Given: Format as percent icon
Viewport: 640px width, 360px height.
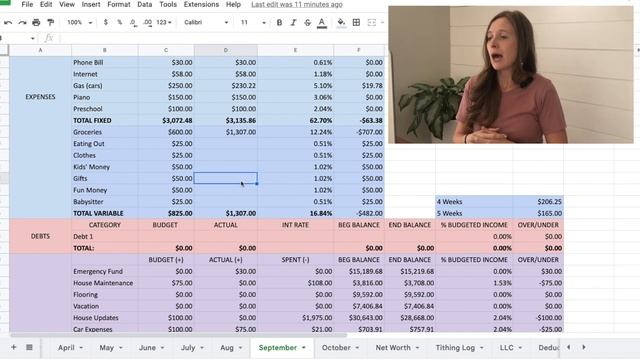Looking at the screenshot, I should point(120,22).
